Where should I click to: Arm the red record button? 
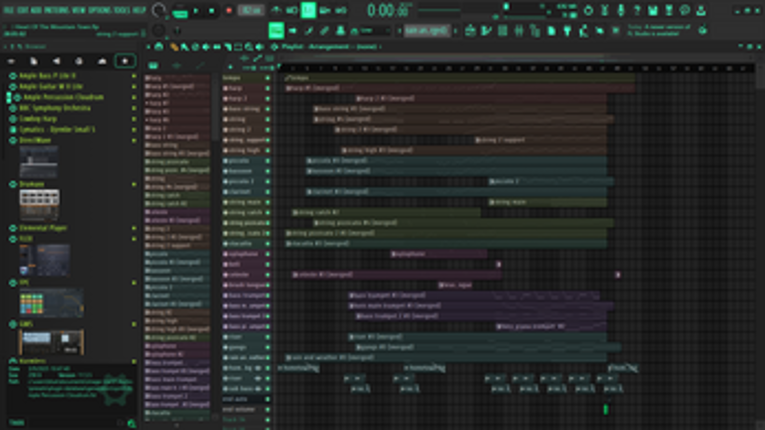228,11
